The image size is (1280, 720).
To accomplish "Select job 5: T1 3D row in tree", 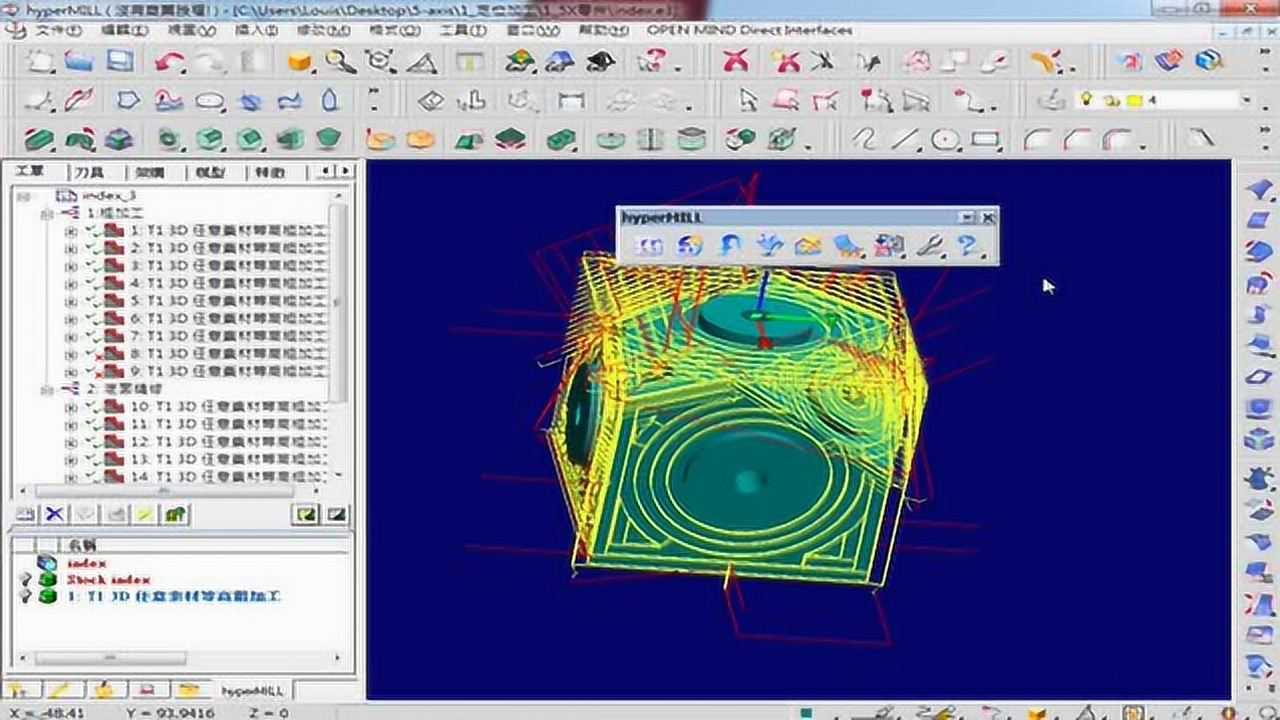I will pos(228,301).
